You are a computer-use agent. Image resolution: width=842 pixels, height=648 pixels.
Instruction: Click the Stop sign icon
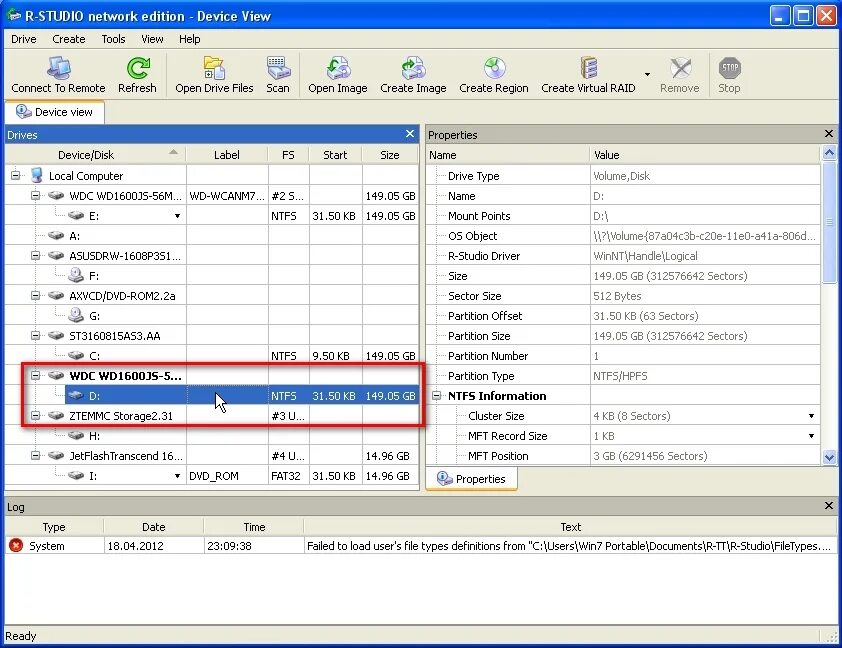click(729, 68)
